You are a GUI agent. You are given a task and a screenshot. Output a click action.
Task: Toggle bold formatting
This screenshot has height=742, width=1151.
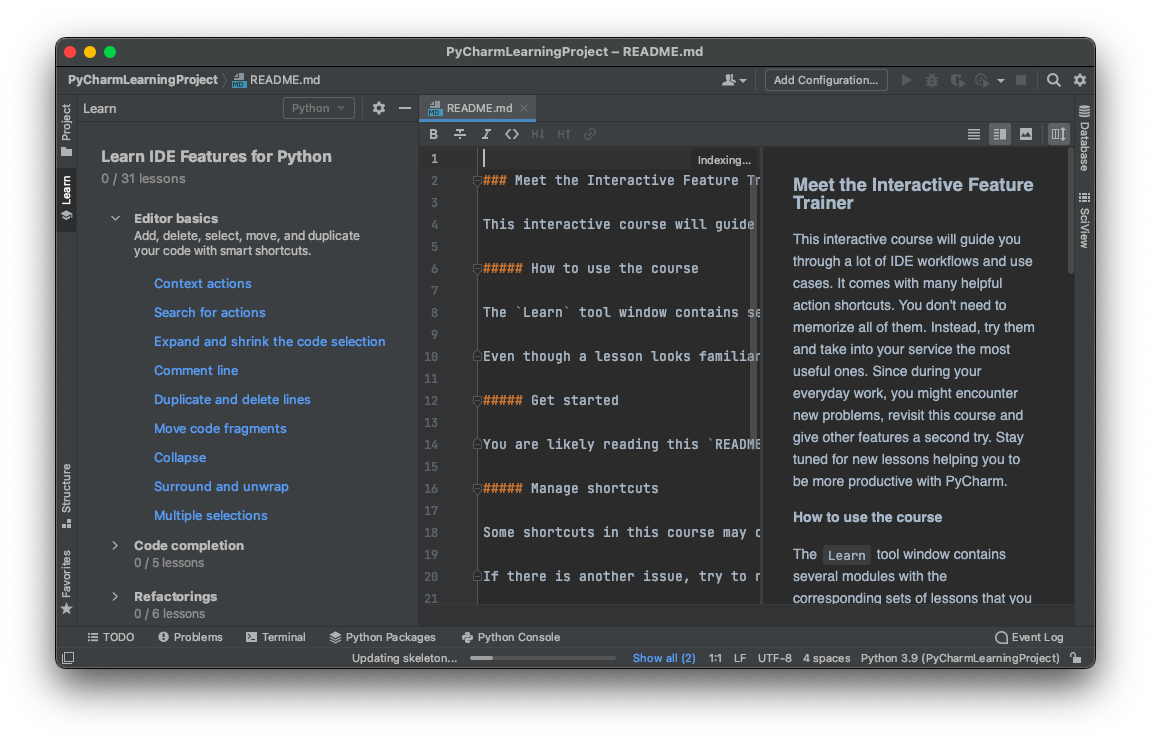pyautogui.click(x=434, y=134)
